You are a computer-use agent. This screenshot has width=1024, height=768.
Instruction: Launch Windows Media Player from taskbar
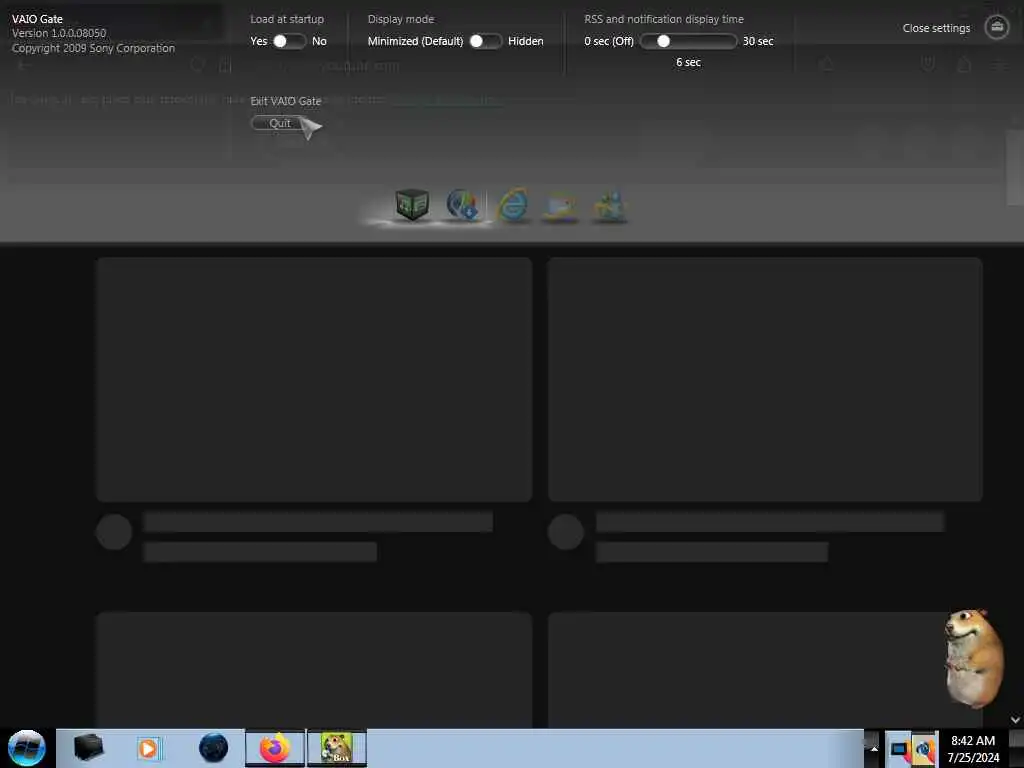pos(148,748)
